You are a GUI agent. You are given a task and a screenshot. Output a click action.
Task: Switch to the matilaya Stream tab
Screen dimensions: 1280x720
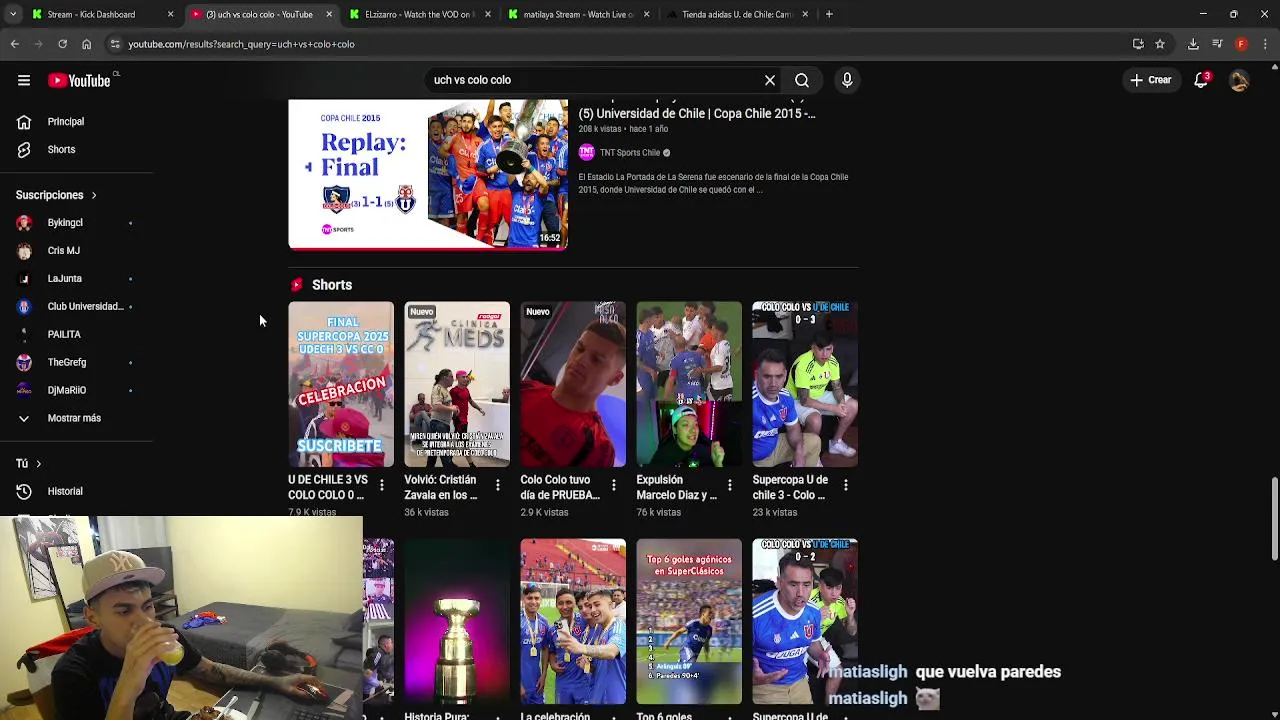[576, 14]
